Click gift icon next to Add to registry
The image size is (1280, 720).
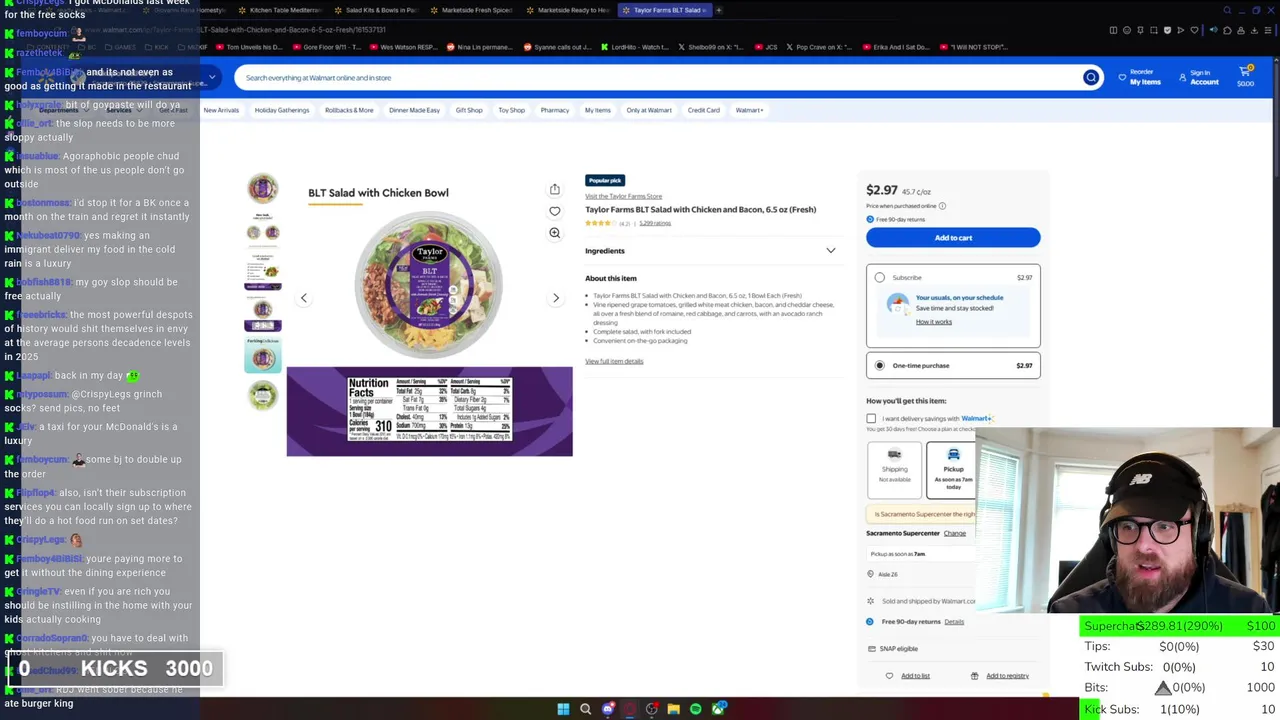point(975,676)
